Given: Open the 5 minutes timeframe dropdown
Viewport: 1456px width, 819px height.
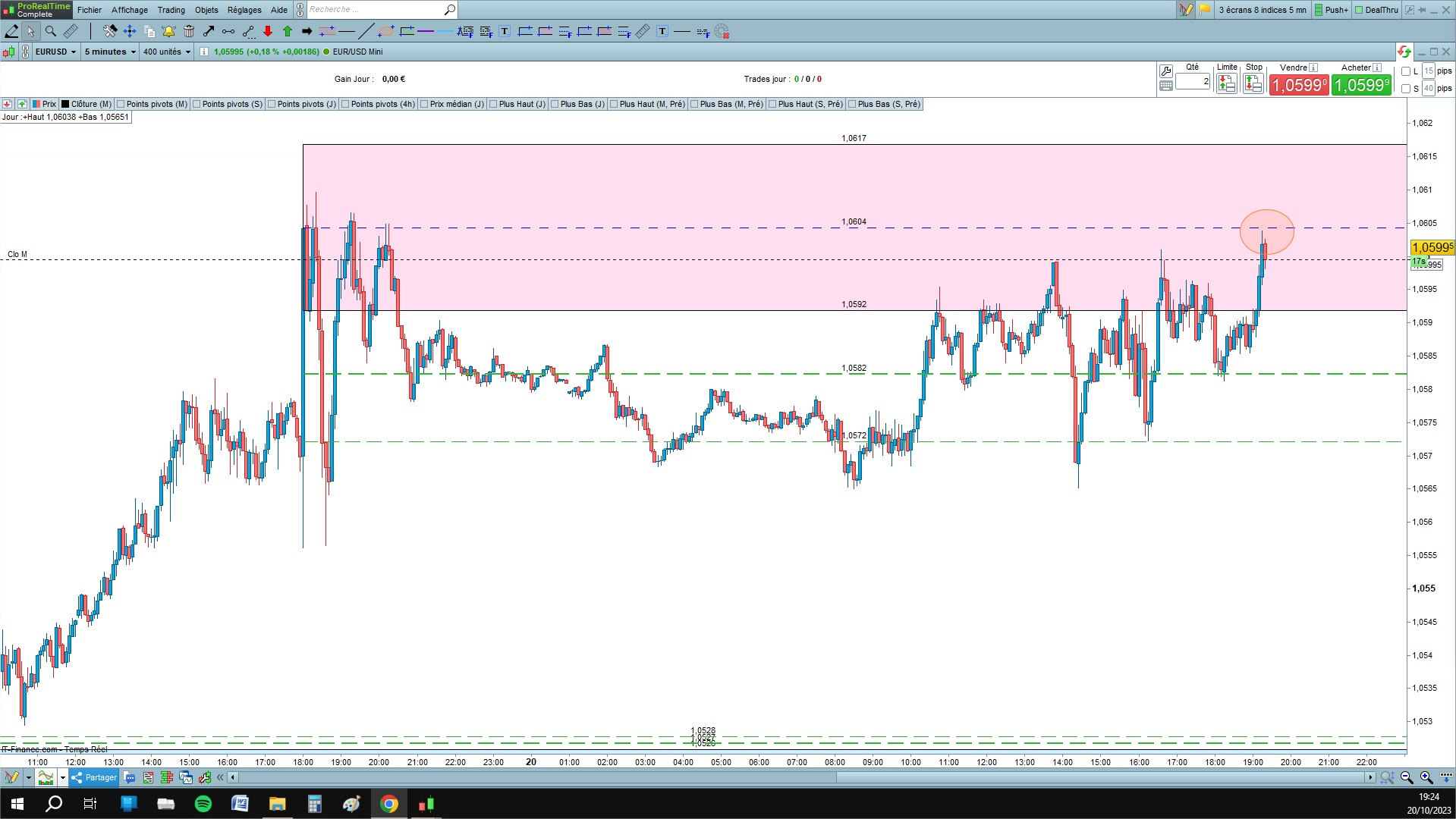Looking at the screenshot, I should tap(110, 52).
